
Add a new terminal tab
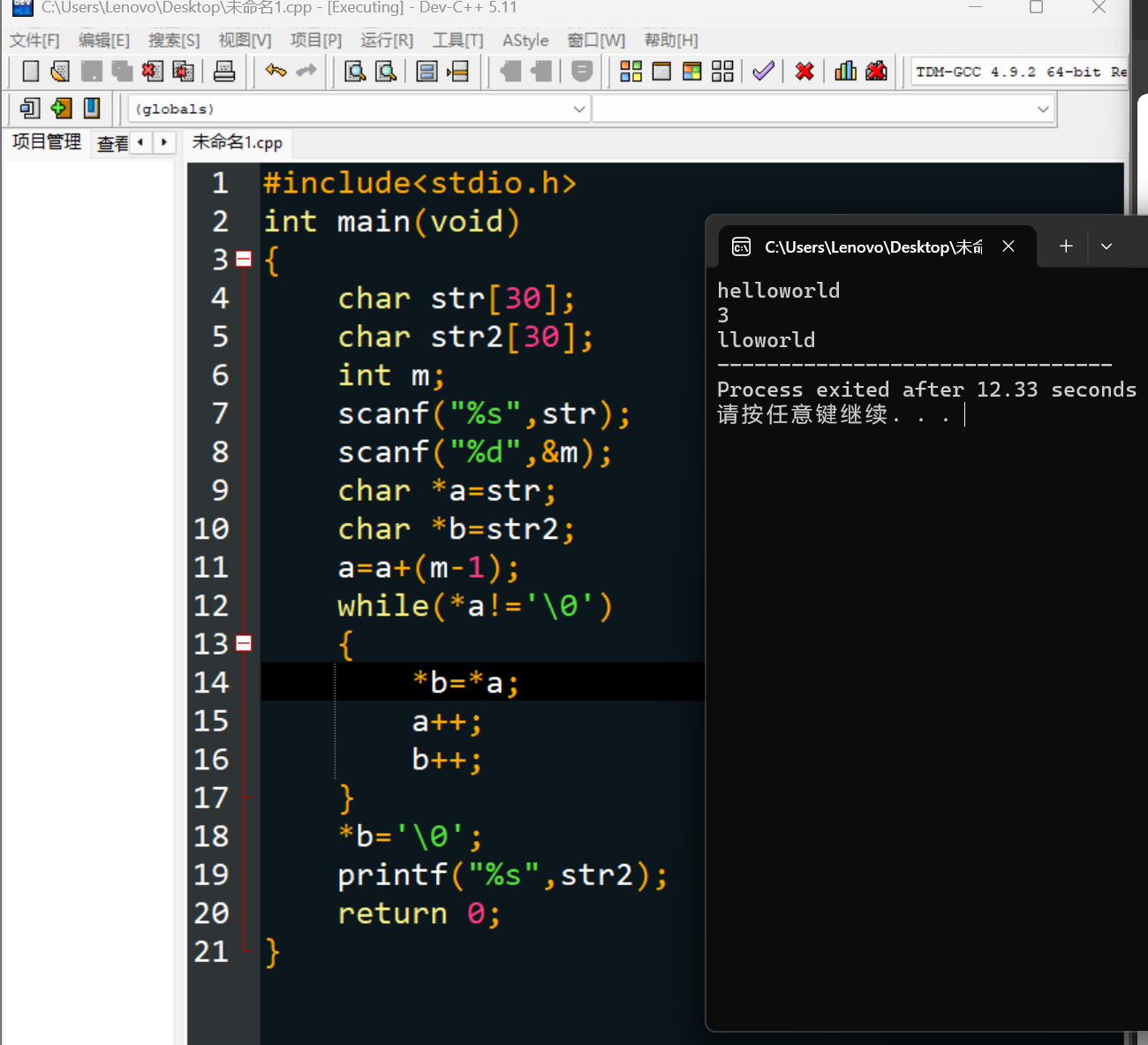click(1066, 246)
